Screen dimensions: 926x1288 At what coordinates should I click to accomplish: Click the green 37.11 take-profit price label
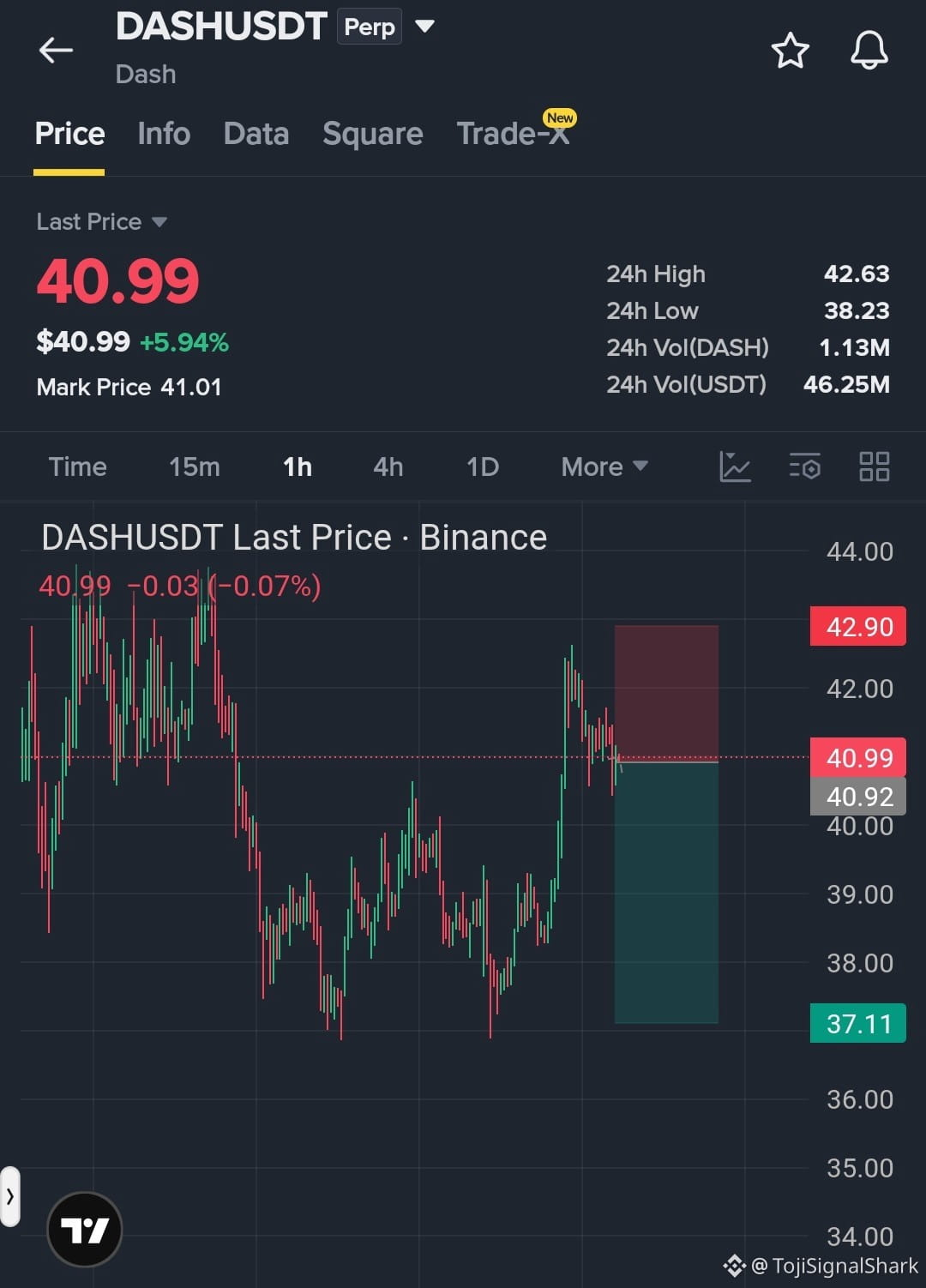coord(857,1023)
